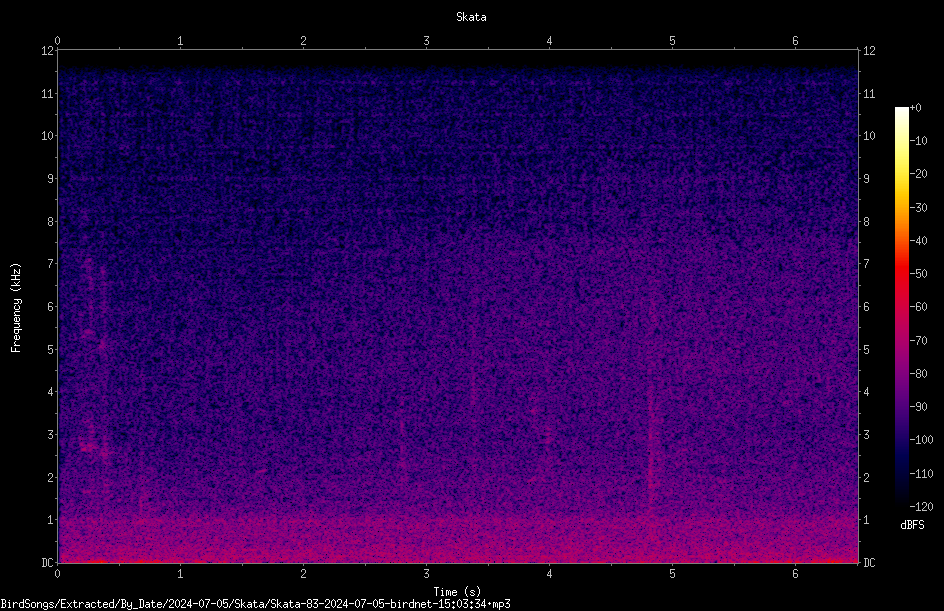This screenshot has width=944, height=611.
Task: Click the "5" tick on the right frequency axis
Action: (x=866, y=349)
